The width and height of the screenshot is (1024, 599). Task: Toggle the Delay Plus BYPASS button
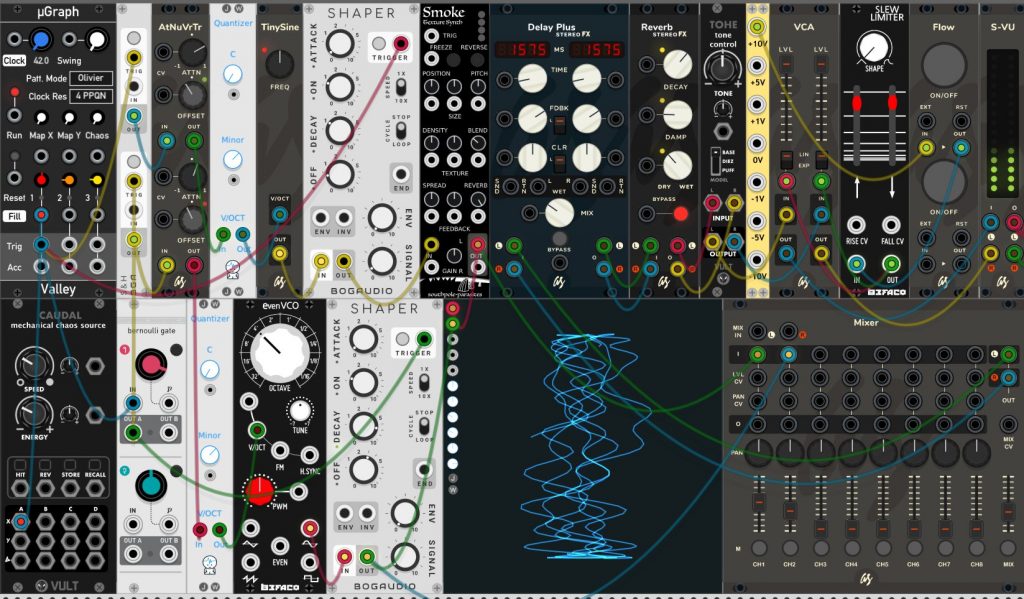click(x=559, y=238)
